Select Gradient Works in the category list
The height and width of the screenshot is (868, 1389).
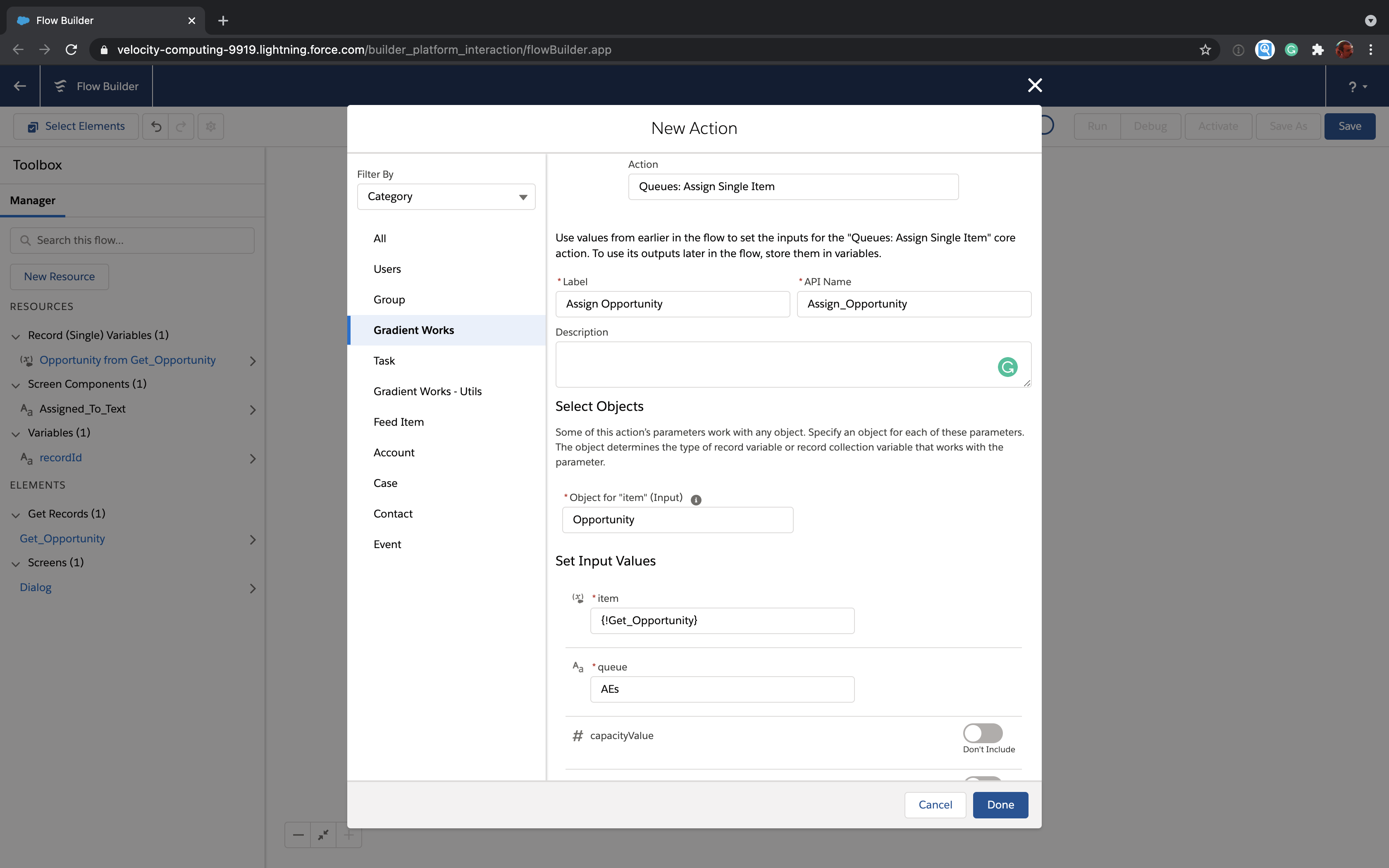click(x=413, y=329)
